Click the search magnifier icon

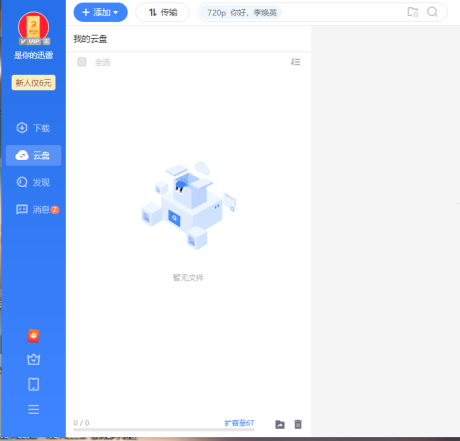click(x=432, y=12)
